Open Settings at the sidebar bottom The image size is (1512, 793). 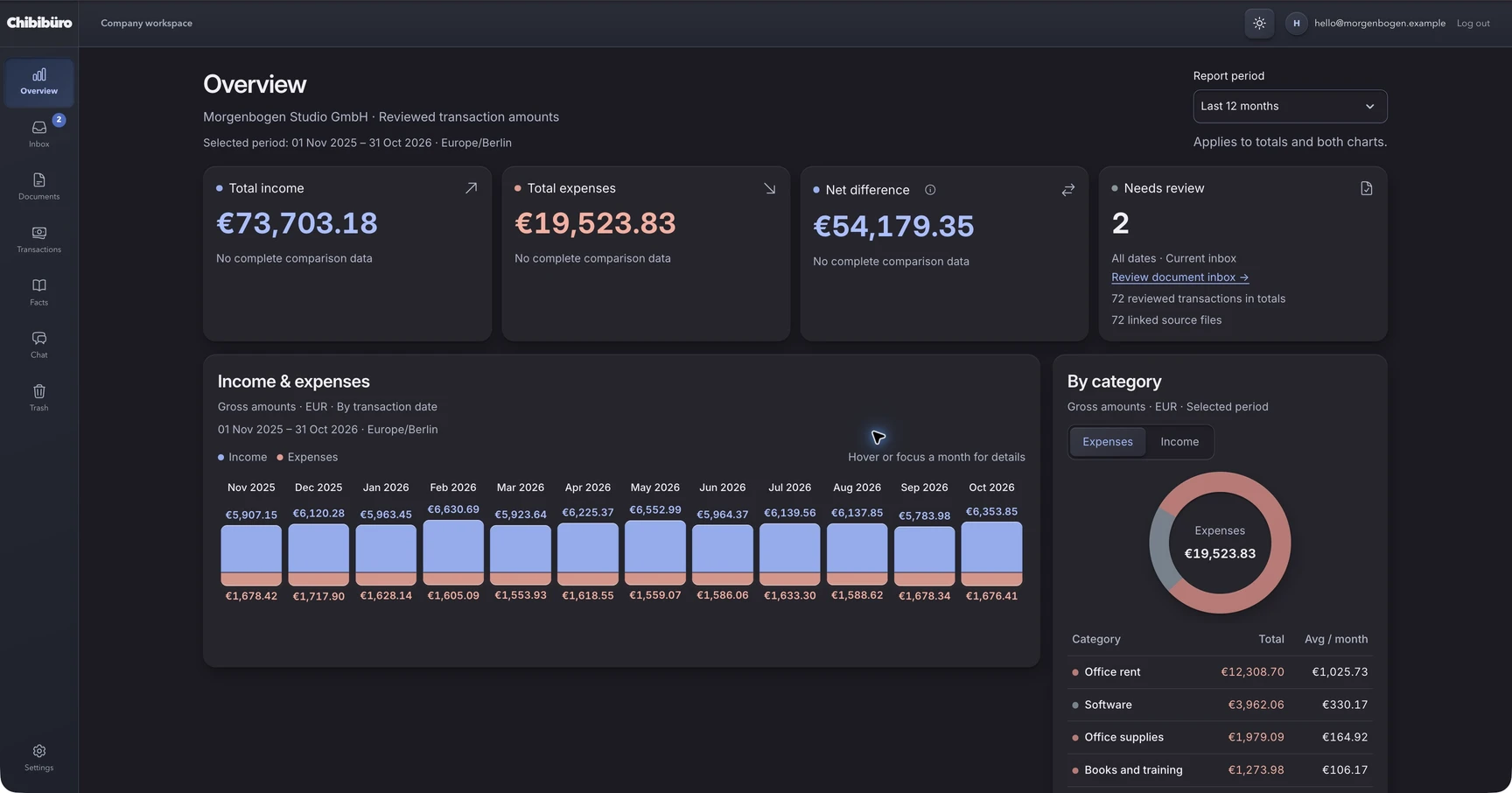38,758
